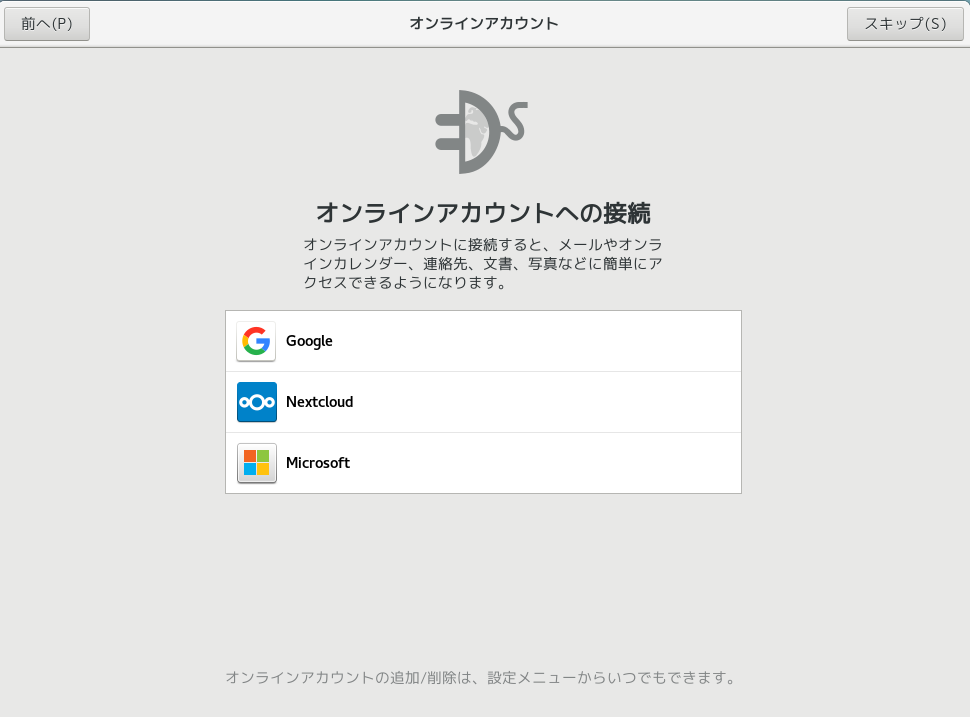970x717 pixels.
Task: Go back with the 前へ(P) button
Action: [x=47, y=24]
